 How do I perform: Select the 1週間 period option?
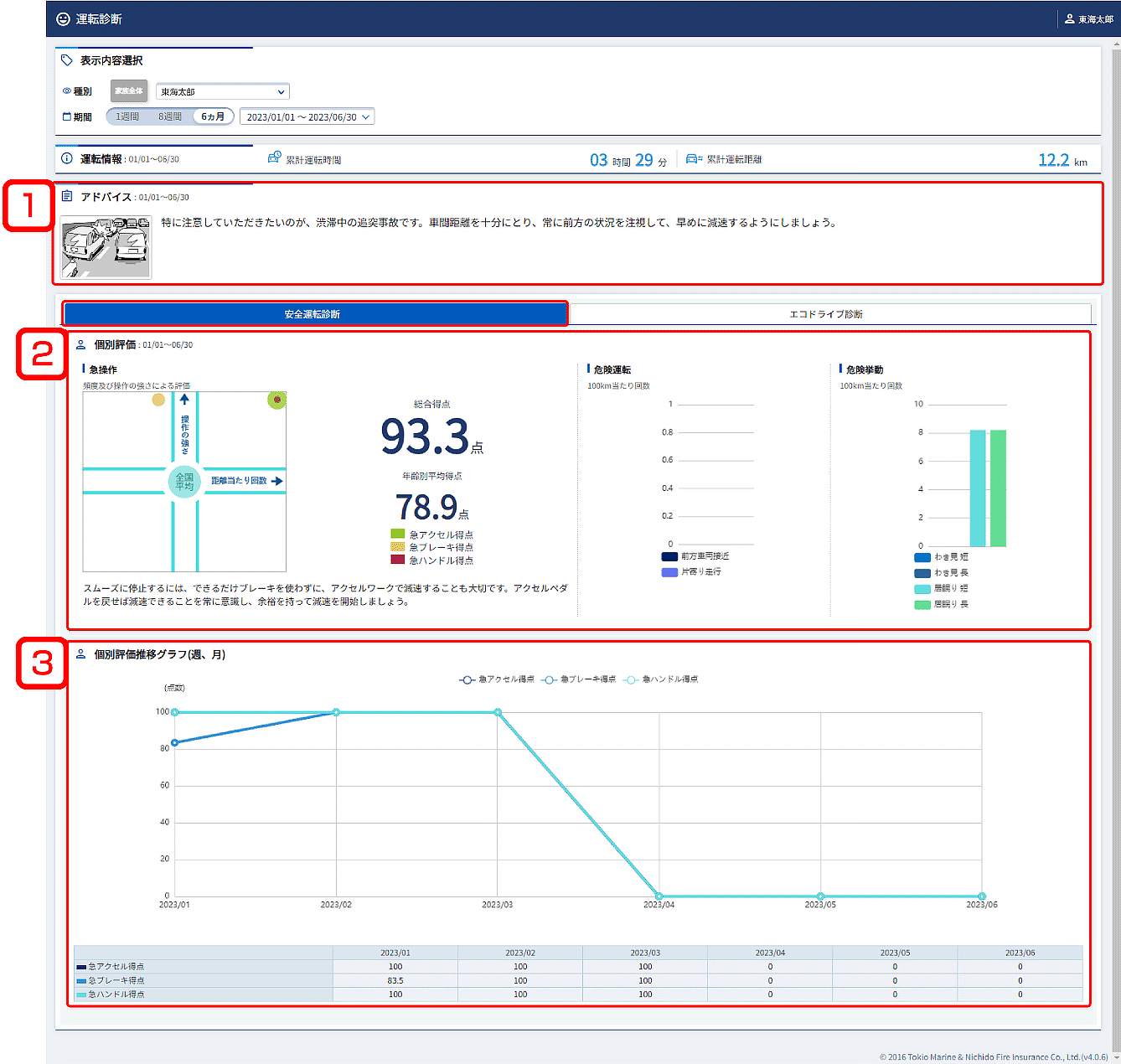(127, 116)
